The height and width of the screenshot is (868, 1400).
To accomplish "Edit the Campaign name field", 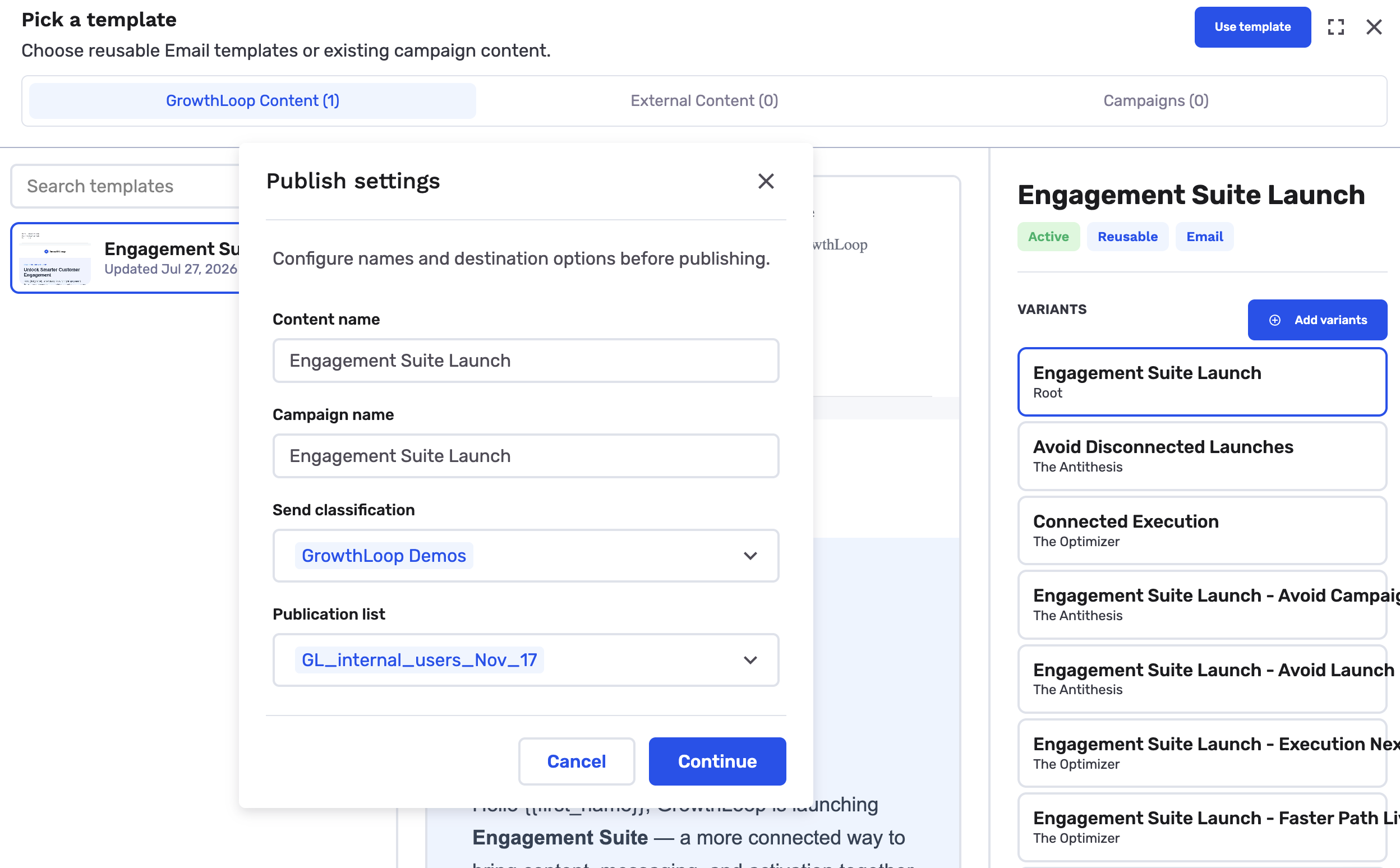I will [x=526, y=456].
